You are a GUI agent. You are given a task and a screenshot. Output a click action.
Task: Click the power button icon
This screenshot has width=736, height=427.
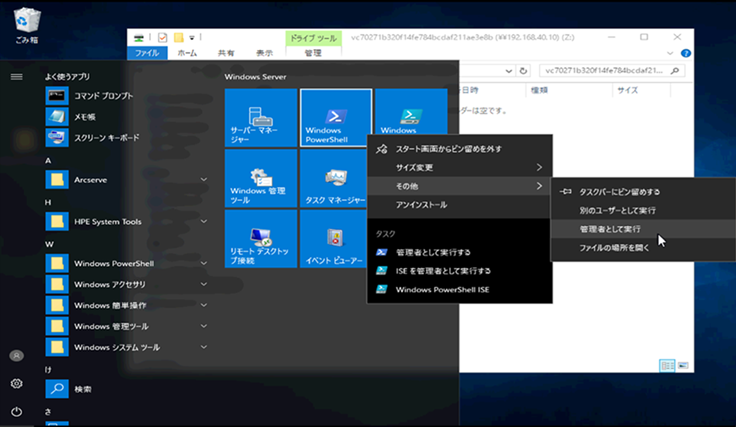[x=16, y=412]
